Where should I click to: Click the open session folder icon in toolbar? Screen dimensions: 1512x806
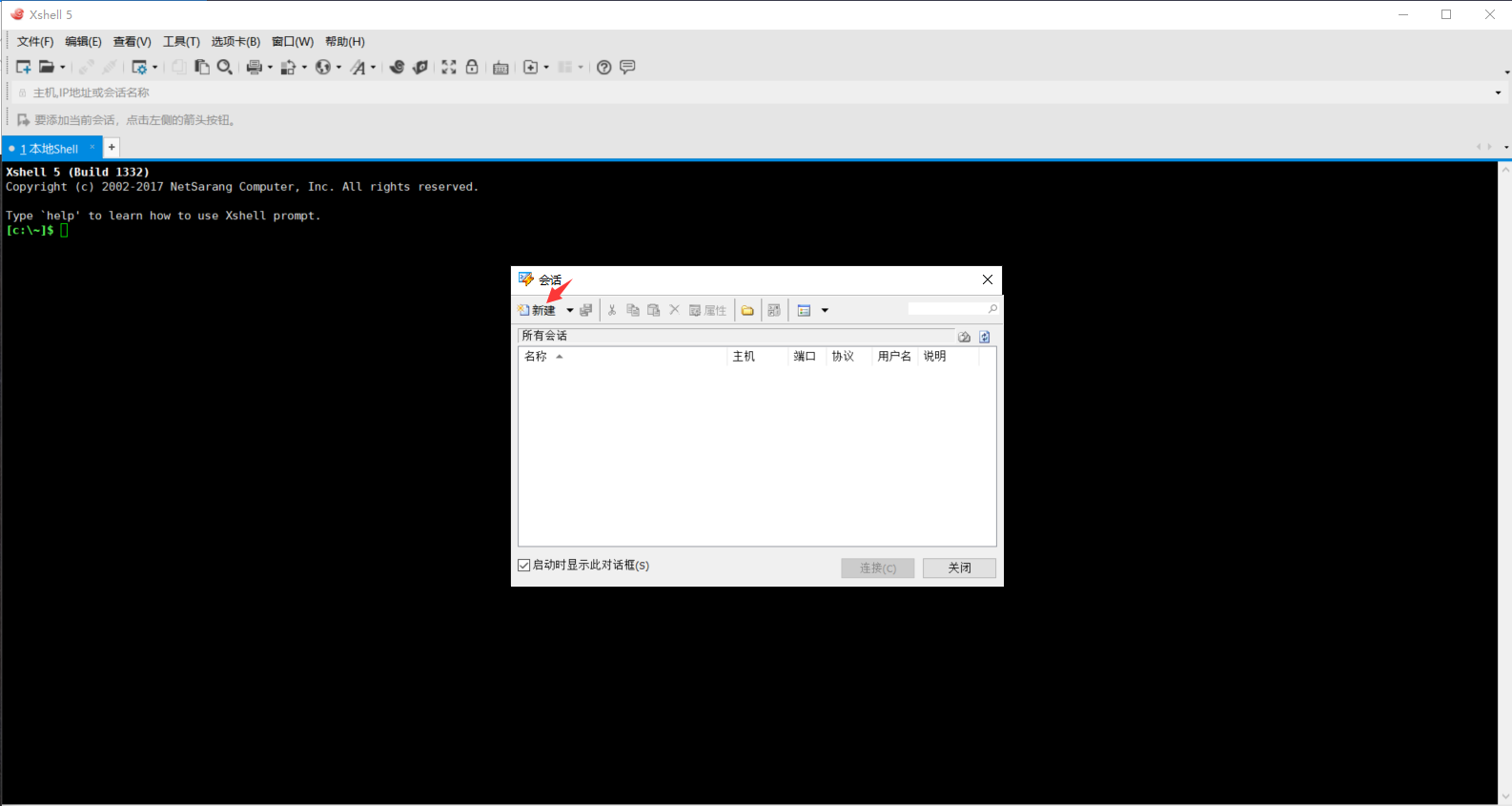(47, 67)
